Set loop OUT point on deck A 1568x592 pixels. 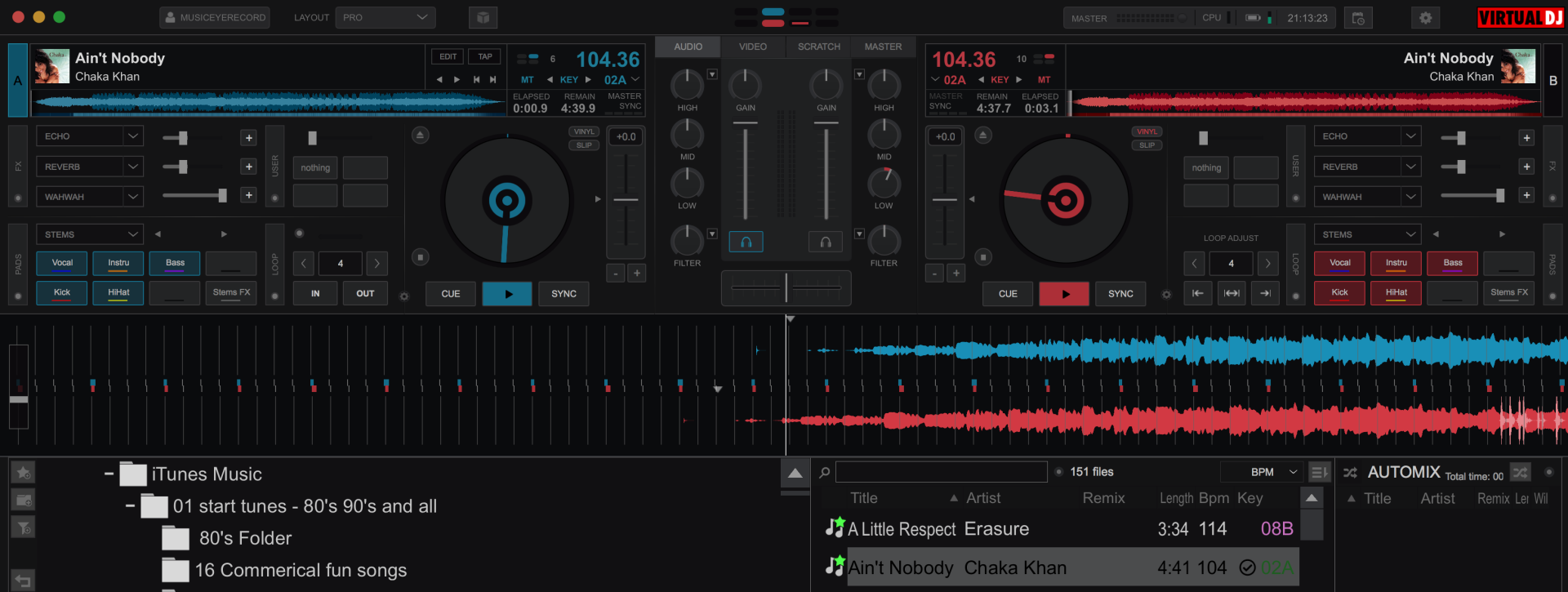365,294
